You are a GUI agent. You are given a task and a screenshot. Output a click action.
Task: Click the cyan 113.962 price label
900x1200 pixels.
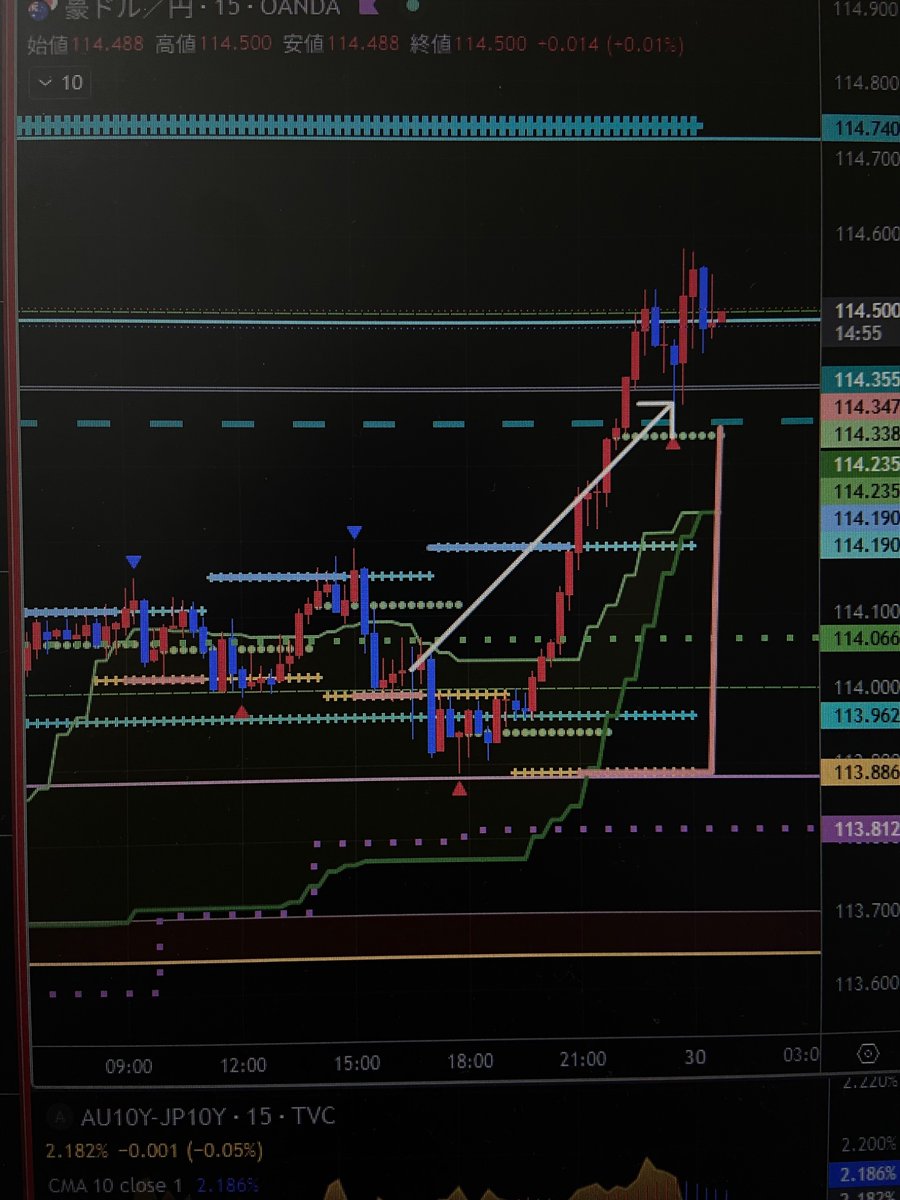tap(862, 716)
